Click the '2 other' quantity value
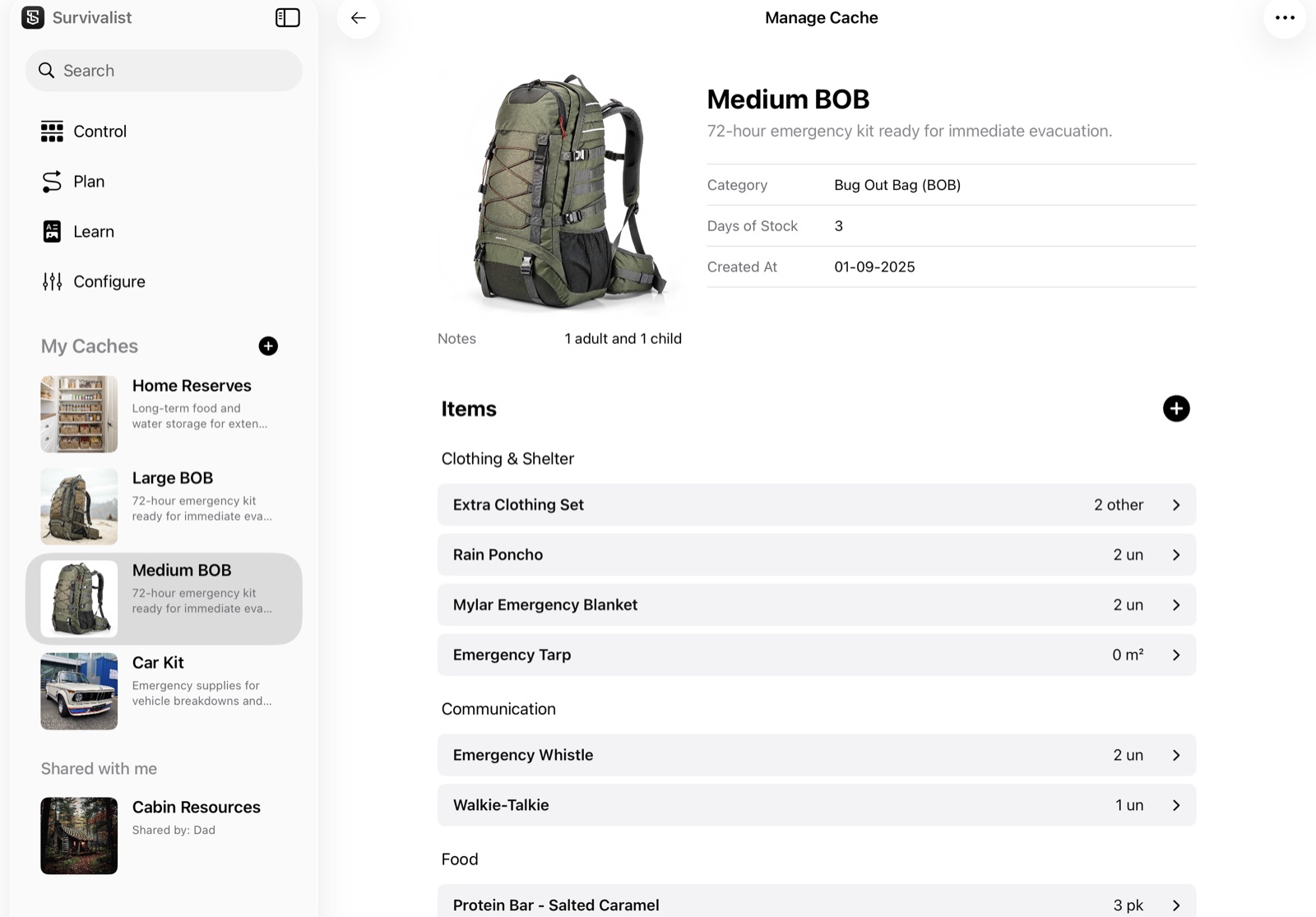The width and height of the screenshot is (1316, 917). (x=1119, y=505)
